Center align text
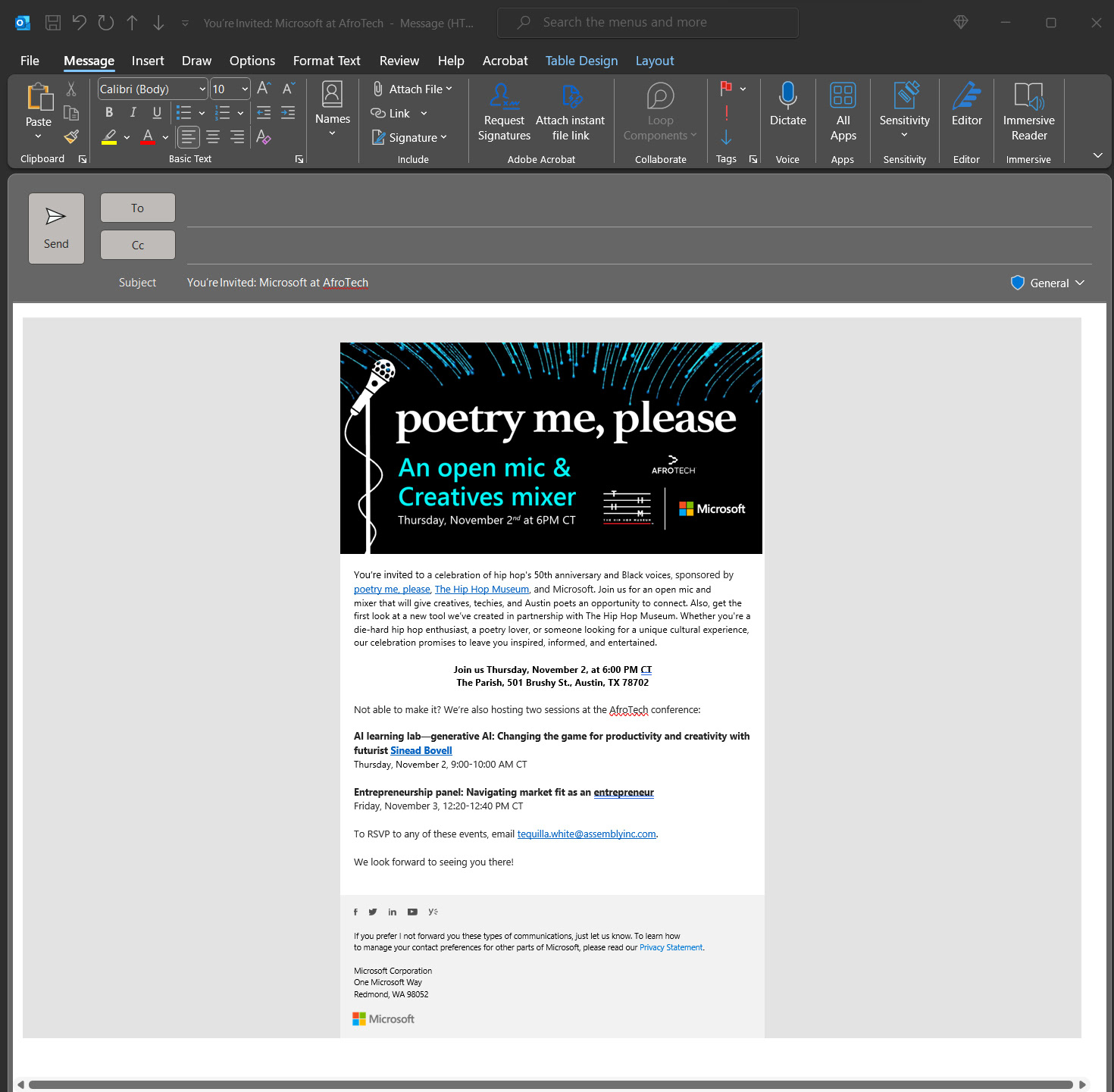The width and height of the screenshot is (1114, 1092). pos(213,137)
